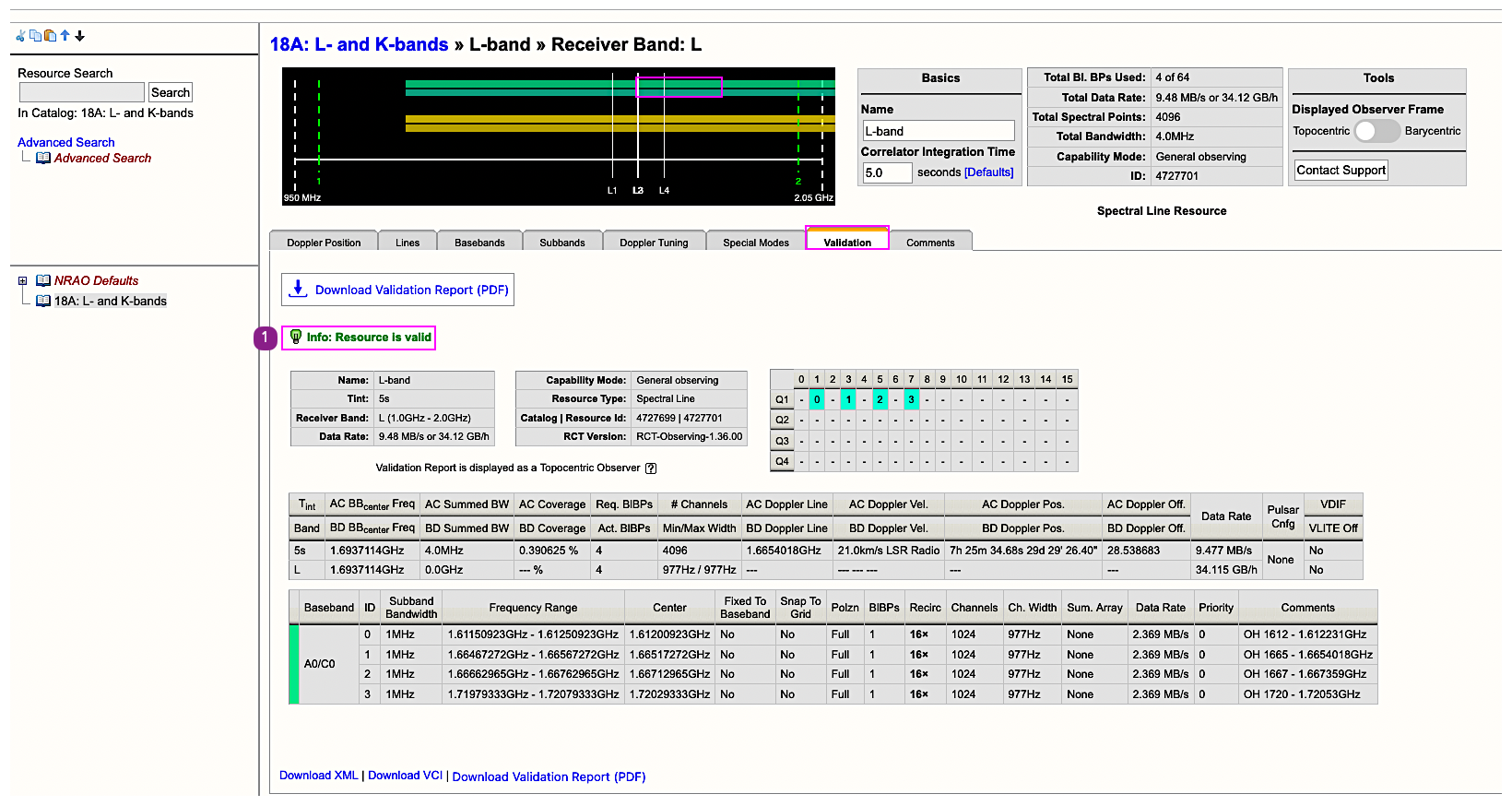
Task: Click the integration time Defaults link
Action: 988,172
